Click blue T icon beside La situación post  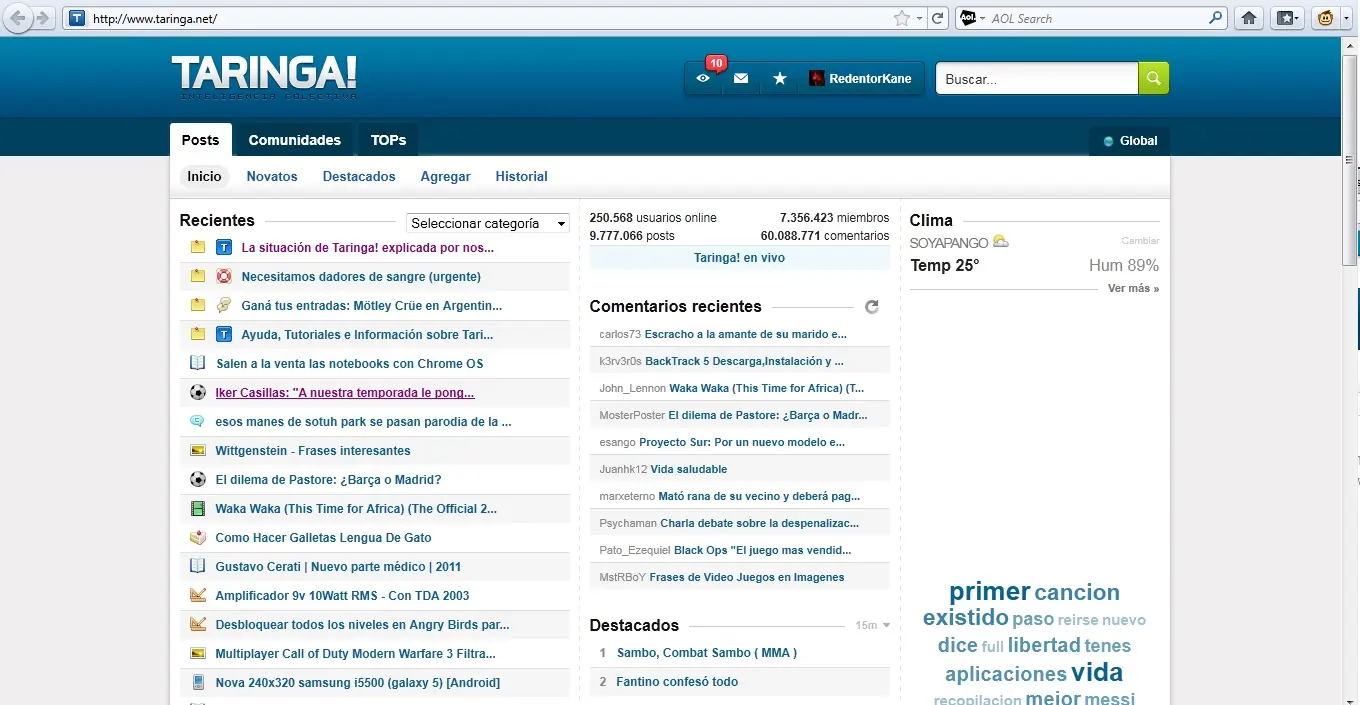coord(224,247)
